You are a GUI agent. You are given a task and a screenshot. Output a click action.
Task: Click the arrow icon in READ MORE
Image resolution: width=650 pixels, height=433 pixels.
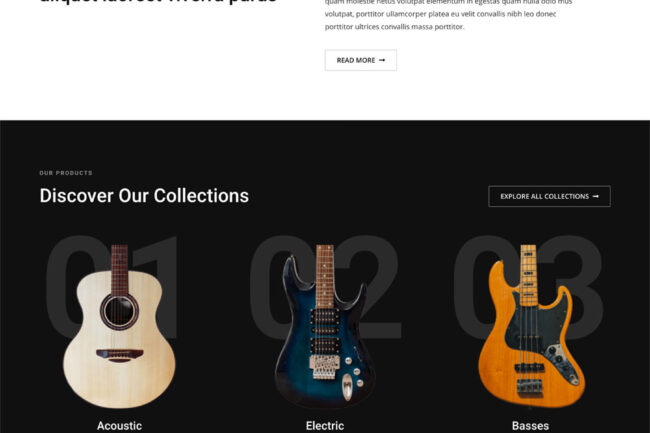[x=382, y=60]
